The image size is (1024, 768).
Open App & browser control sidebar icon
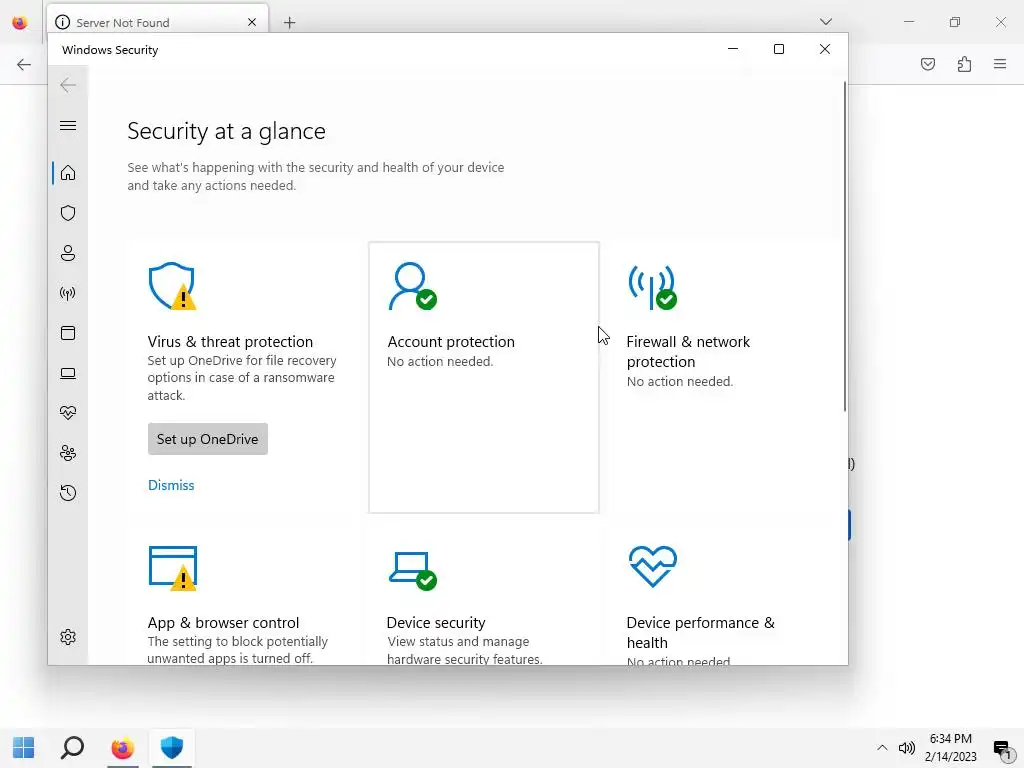point(68,333)
